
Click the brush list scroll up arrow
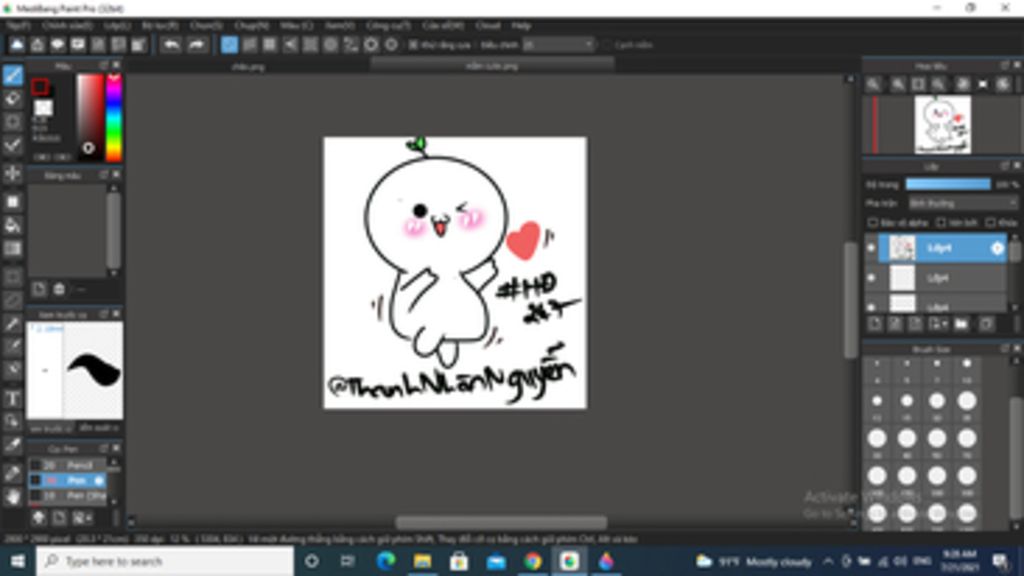pos(114,462)
